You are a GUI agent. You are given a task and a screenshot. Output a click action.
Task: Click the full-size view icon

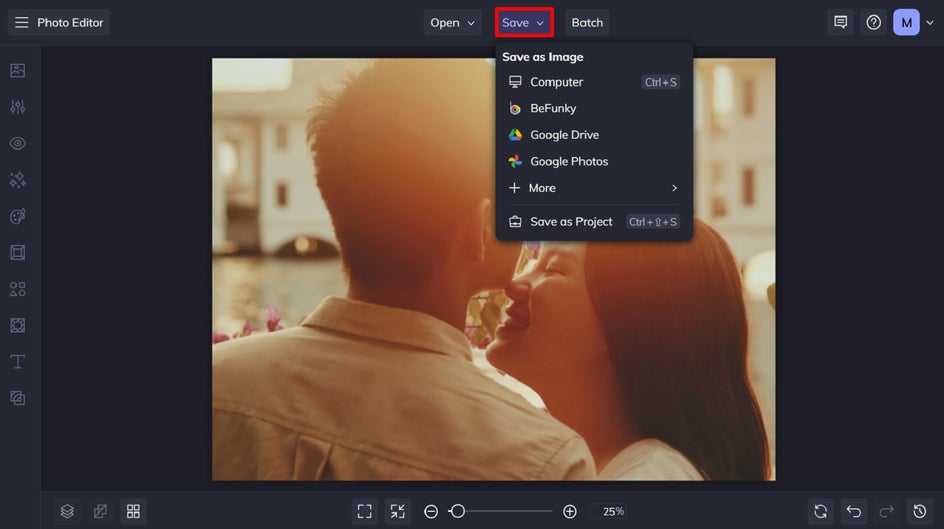(x=397, y=511)
